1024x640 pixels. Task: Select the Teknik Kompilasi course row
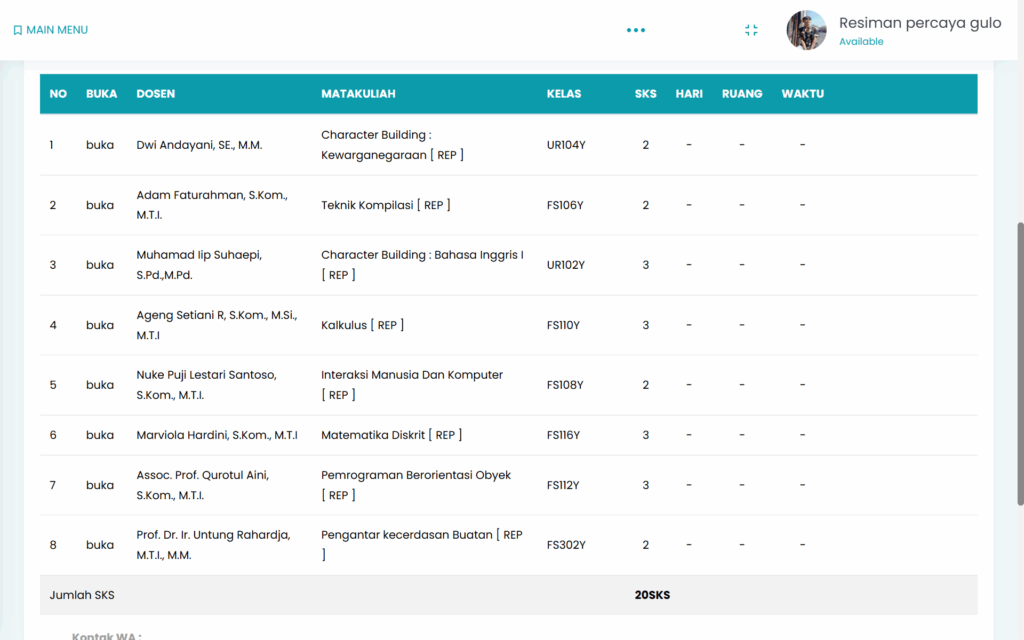(x=385, y=205)
